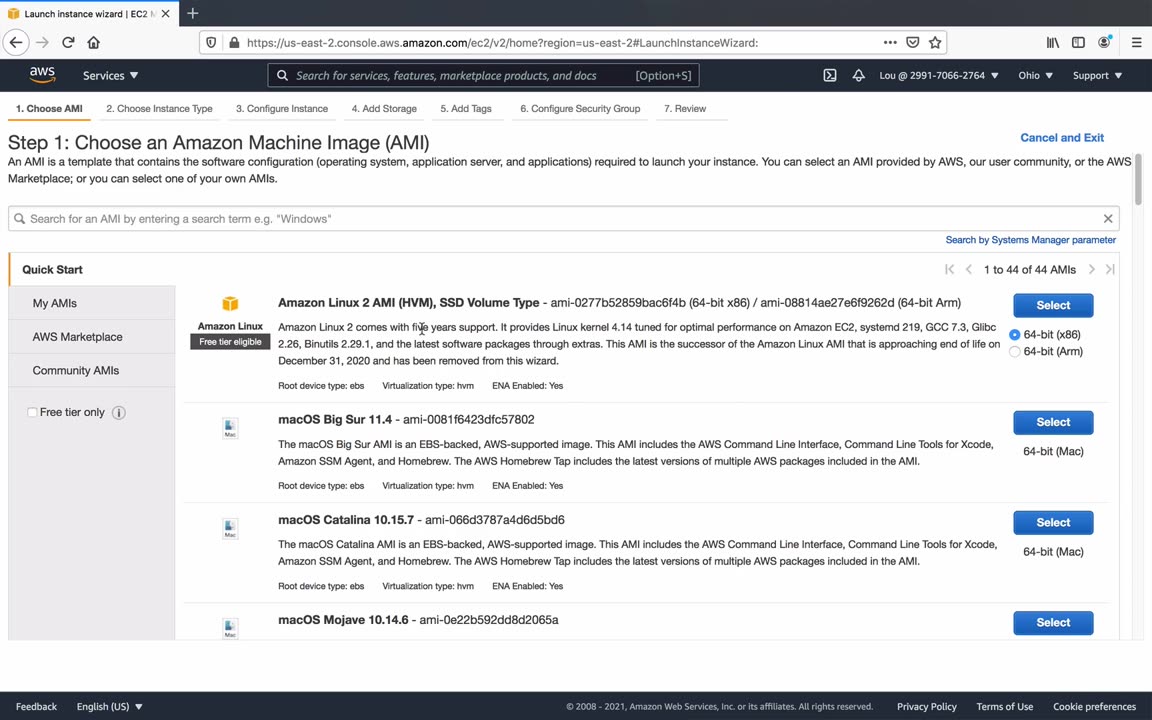The height and width of the screenshot is (720, 1152).
Task: Close the Launch instance wizard tab
Action: pyautogui.click(x=165, y=13)
